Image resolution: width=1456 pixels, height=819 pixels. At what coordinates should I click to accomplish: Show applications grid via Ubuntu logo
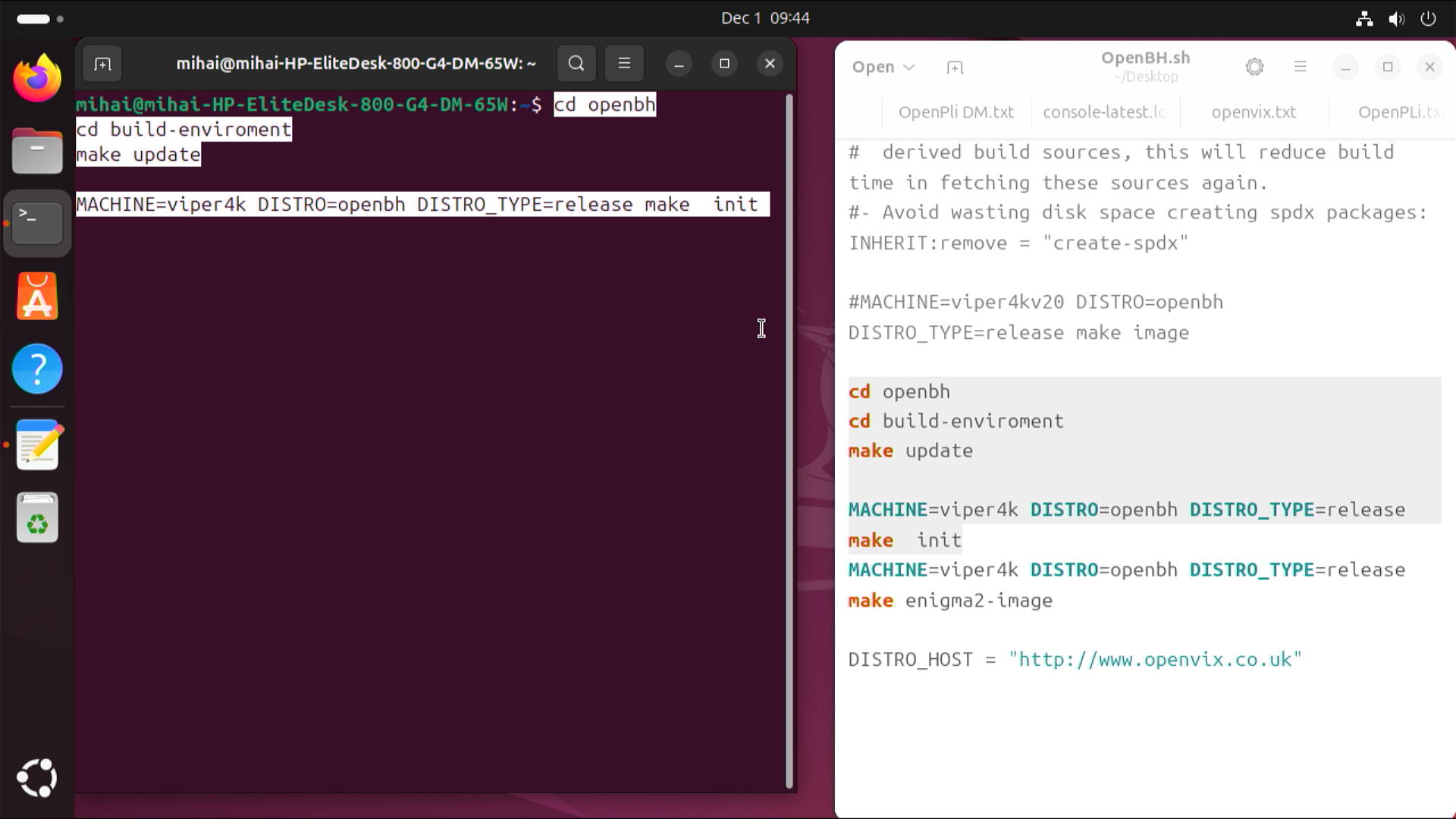tap(37, 777)
